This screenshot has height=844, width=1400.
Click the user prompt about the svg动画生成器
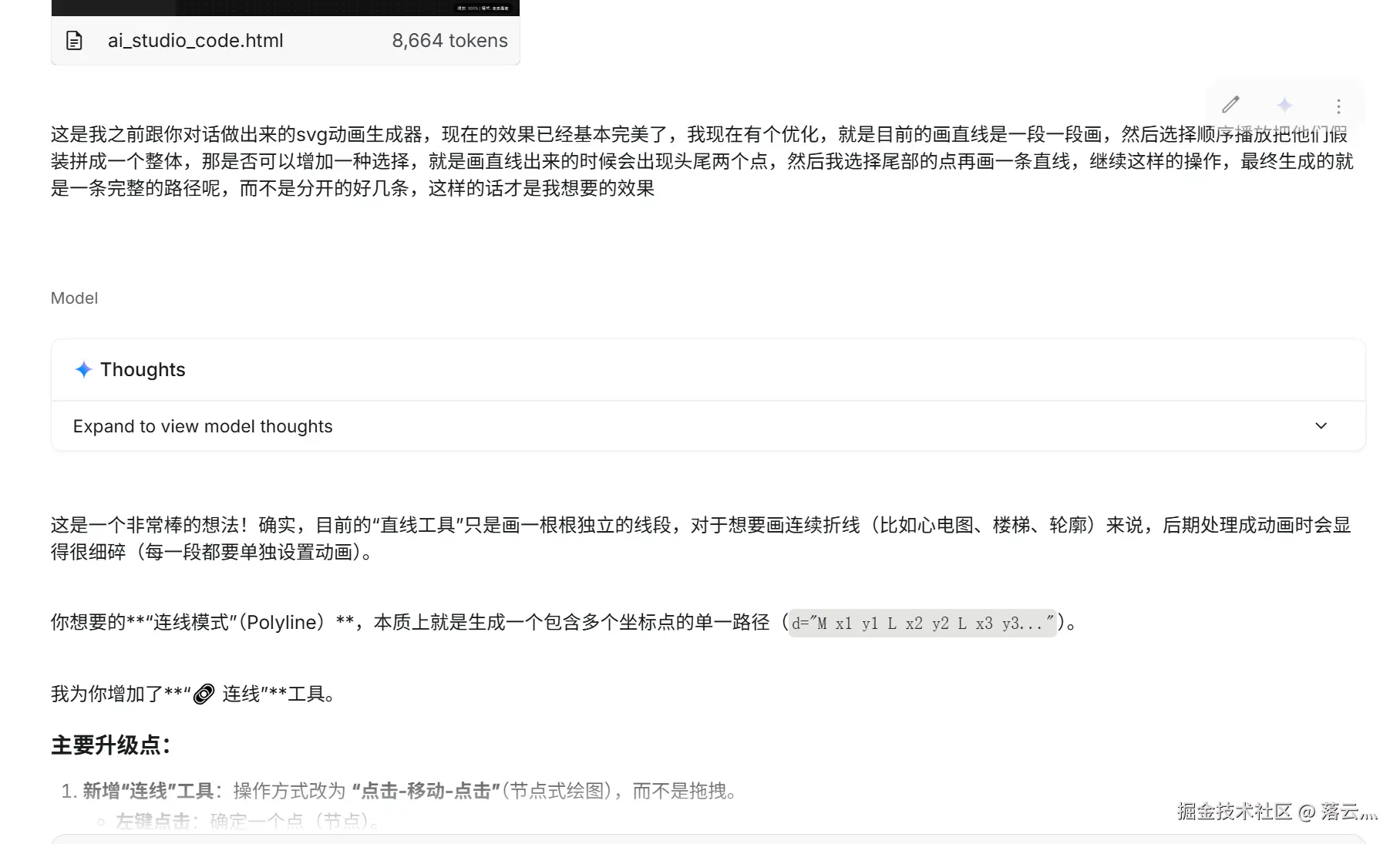pyautogui.click(x=702, y=161)
